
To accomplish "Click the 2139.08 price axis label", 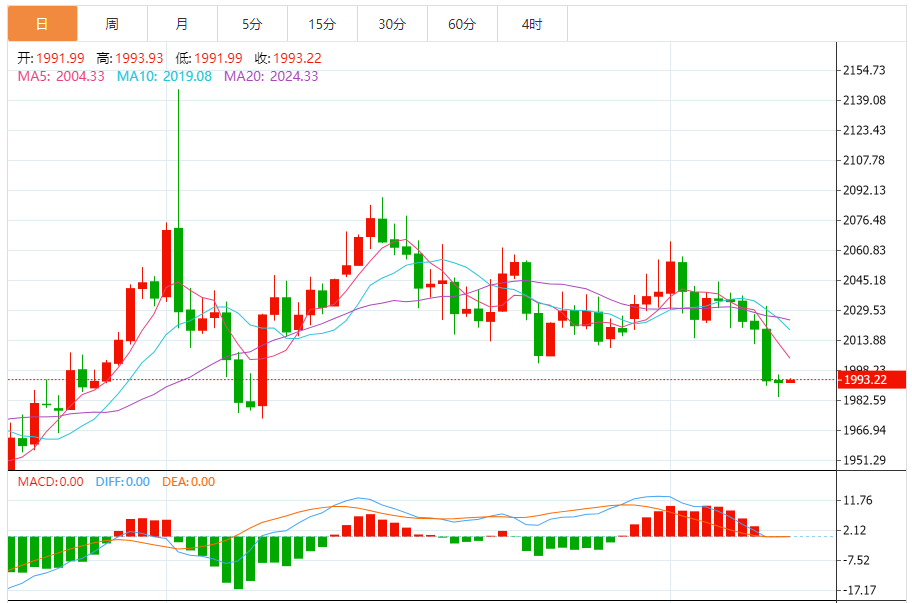I will (864, 100).
